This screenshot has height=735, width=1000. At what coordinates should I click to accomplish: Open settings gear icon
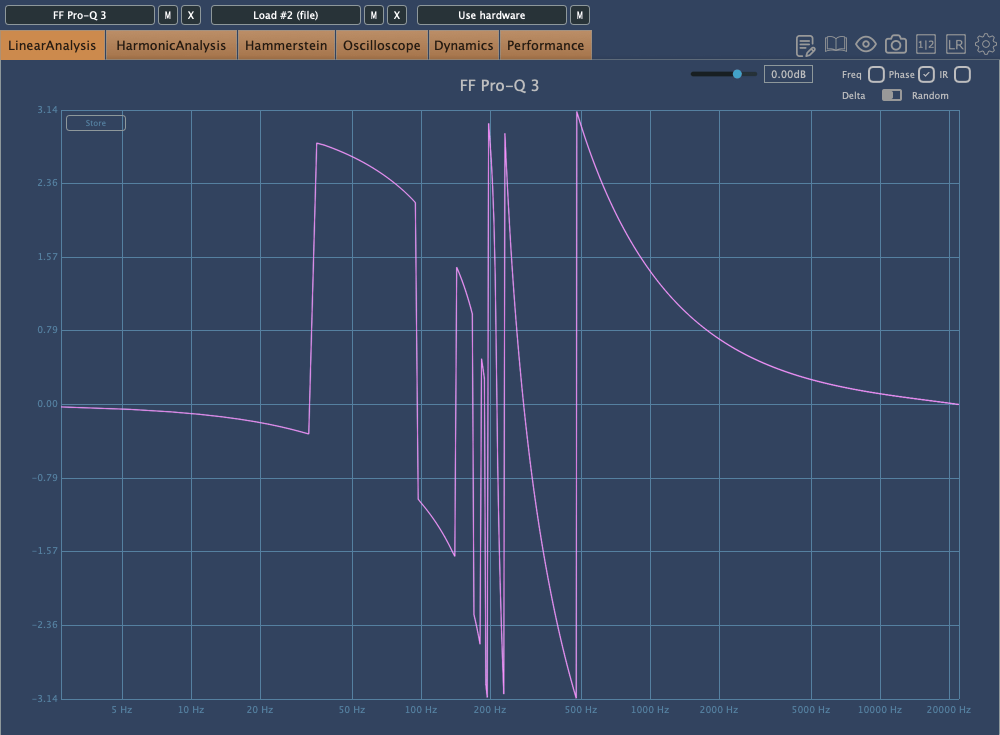pyautogui.click(x=986, y=45)
